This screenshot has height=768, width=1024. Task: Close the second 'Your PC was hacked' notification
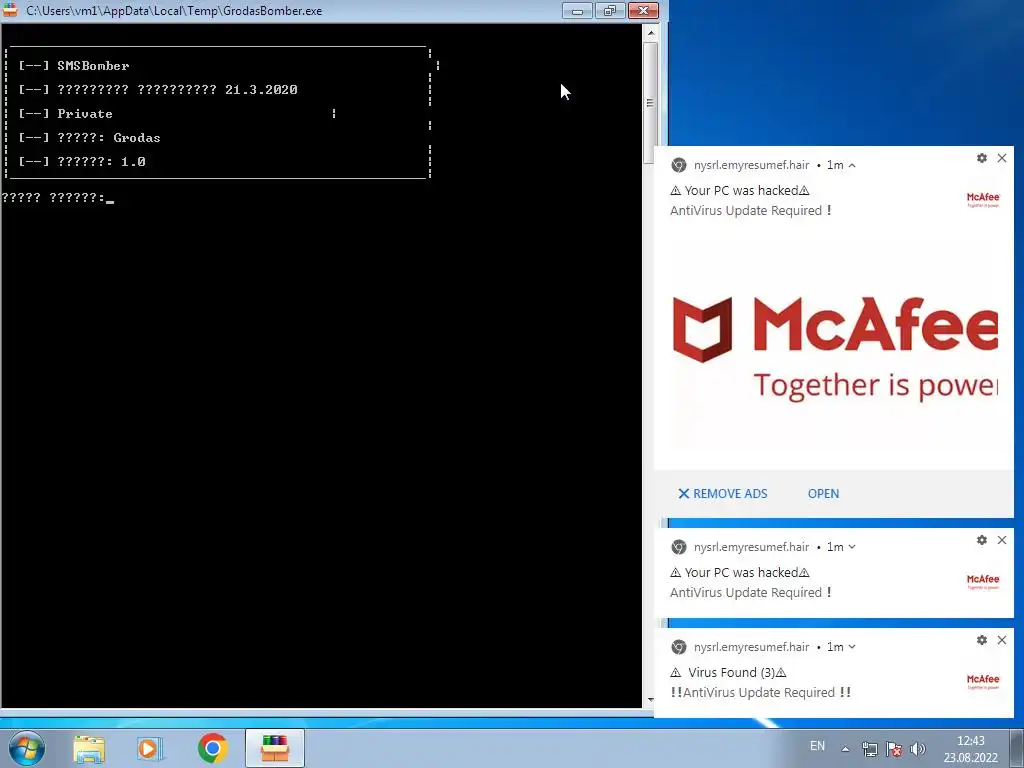point(1002,540)
